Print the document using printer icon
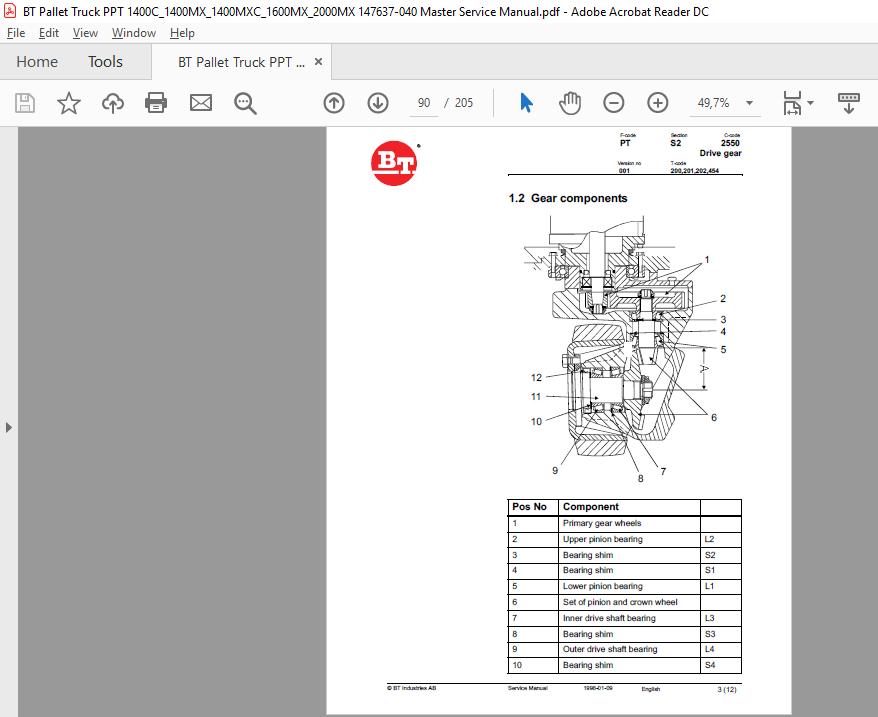 (156, 103)
